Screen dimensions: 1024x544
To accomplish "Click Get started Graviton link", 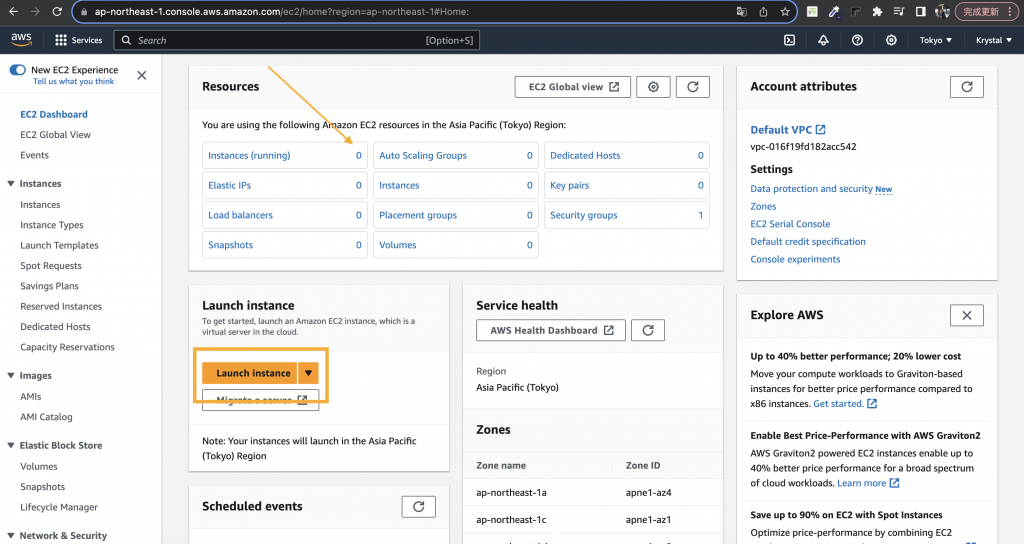I will (x=844, y=404).
